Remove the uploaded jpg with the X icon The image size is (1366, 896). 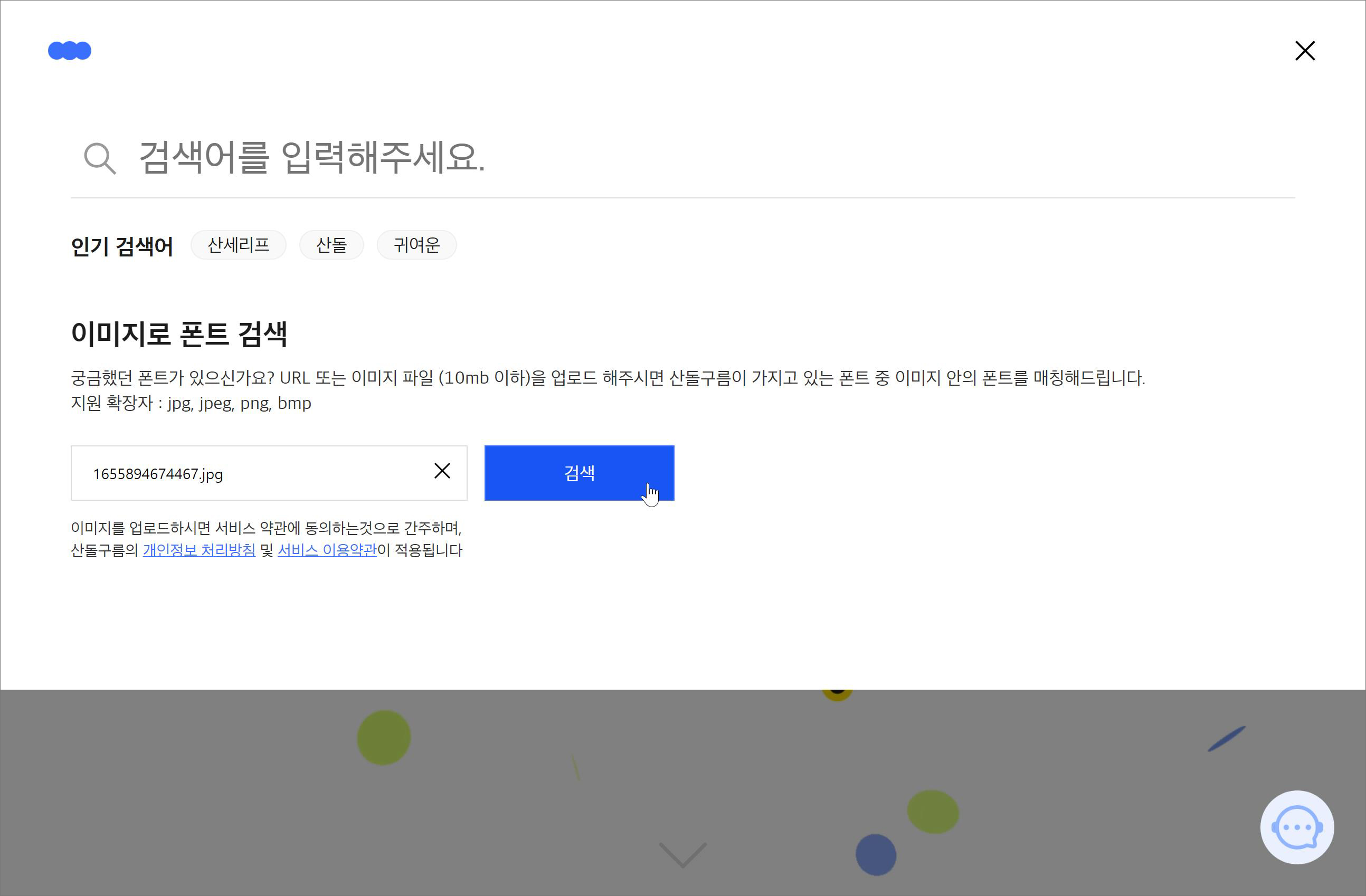pyautogui.click(x=442, y=471)
